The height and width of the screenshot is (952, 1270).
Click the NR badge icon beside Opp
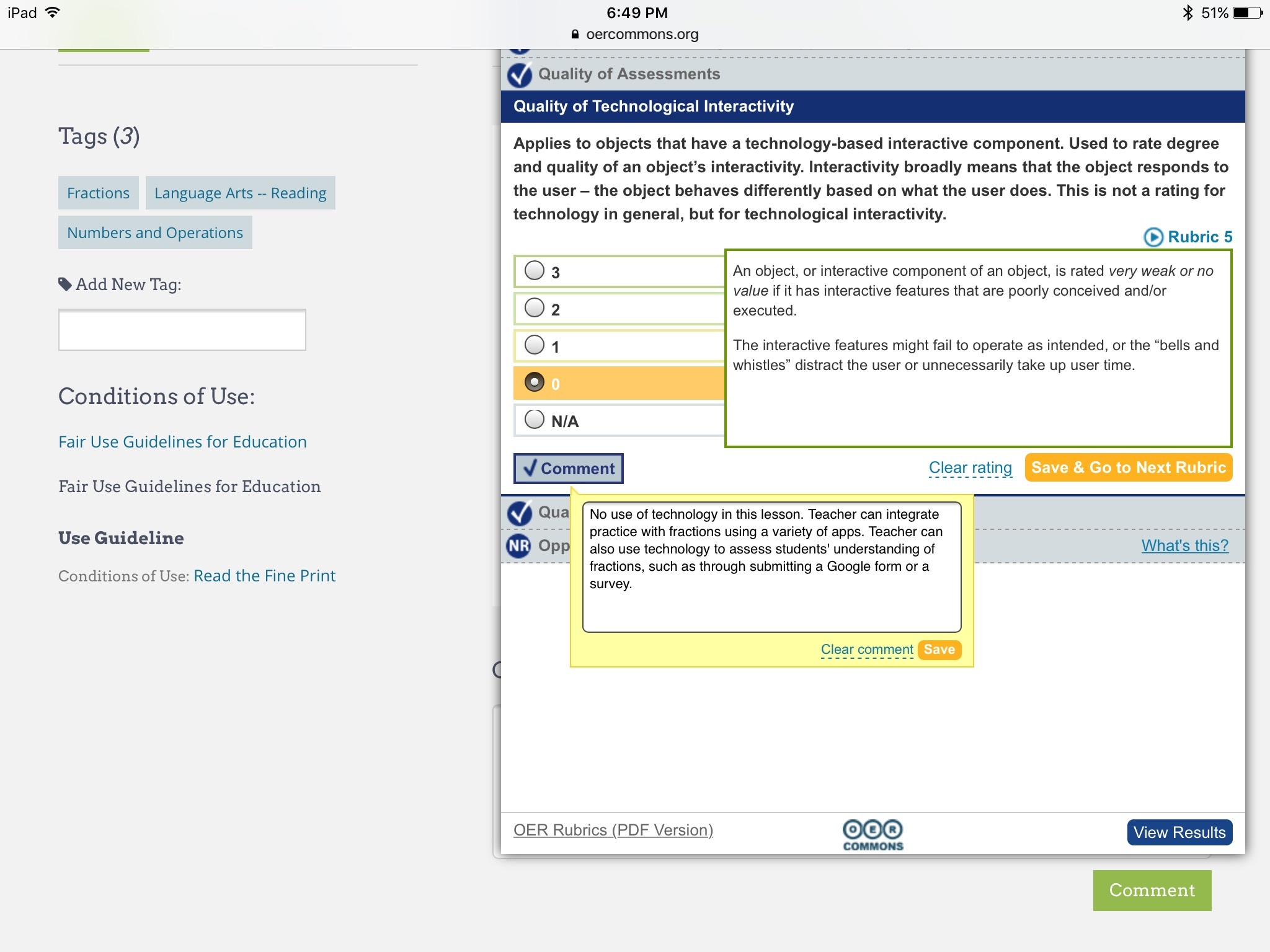point(519,545)
